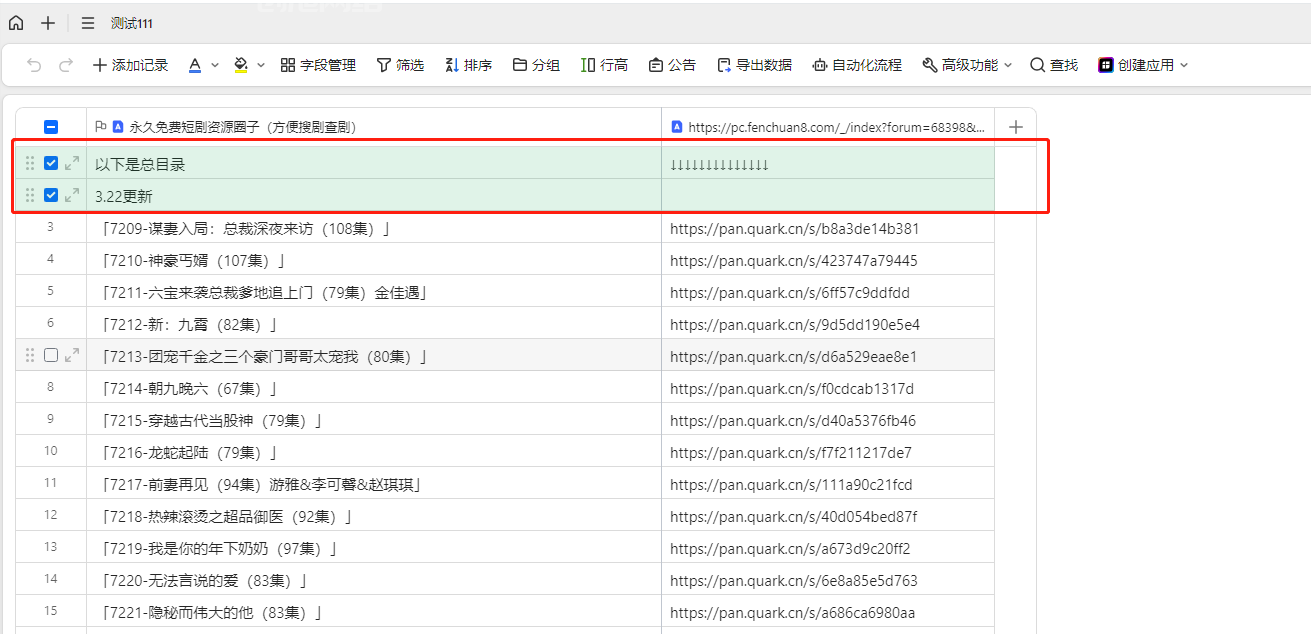1311x634 pixels.
Task: Select the 7209-谋妻入局 cell
Action: click(x=374, y=227)
